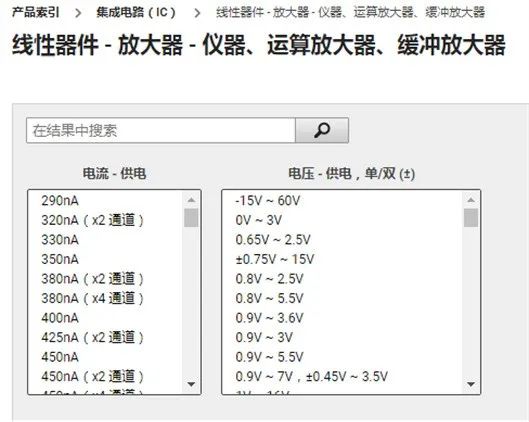Click inside the 在结果中搜索 search field
The image size is (529, 422).
point(161,131)
